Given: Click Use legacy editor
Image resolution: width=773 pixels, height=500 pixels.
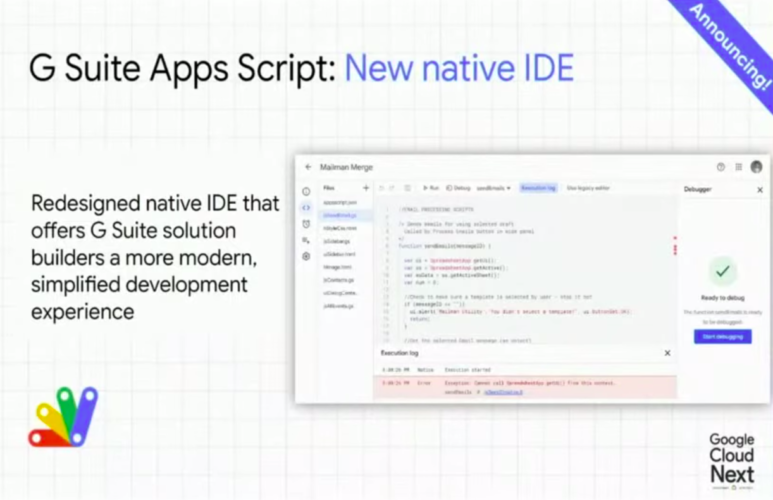Looking at the screenshot, I should [588, 188].
